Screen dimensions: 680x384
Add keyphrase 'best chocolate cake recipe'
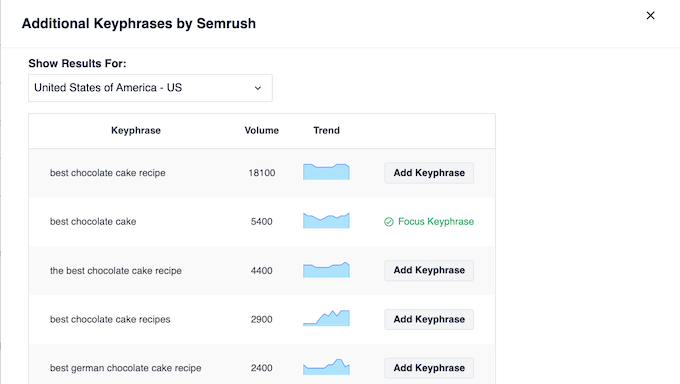pyautogui.click(x=429, y=173)
